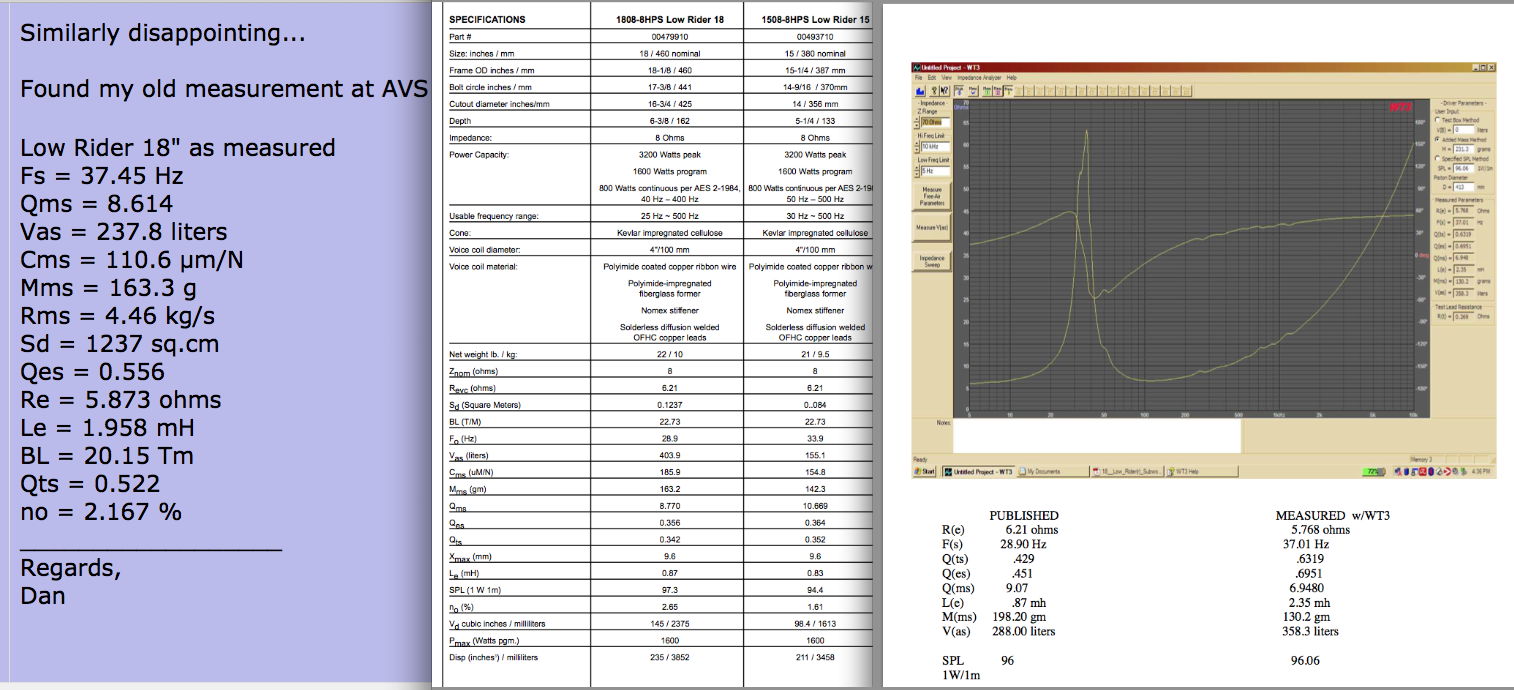Click Measure Free-Air Parameters button
Image resolution: width=1514 pixels, height=690 pixels.
932,196
